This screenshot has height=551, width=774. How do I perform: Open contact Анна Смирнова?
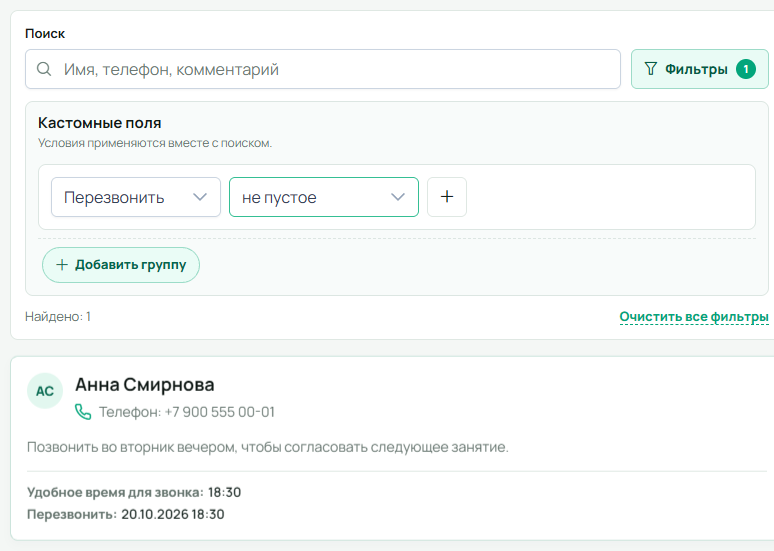(x=145, y=385)
